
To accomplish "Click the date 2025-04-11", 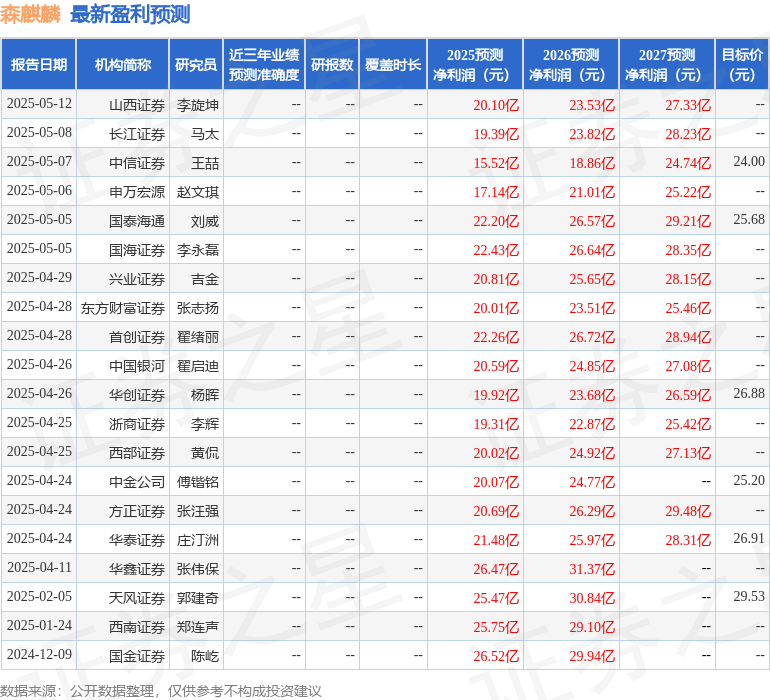I will tap(39, 567).
